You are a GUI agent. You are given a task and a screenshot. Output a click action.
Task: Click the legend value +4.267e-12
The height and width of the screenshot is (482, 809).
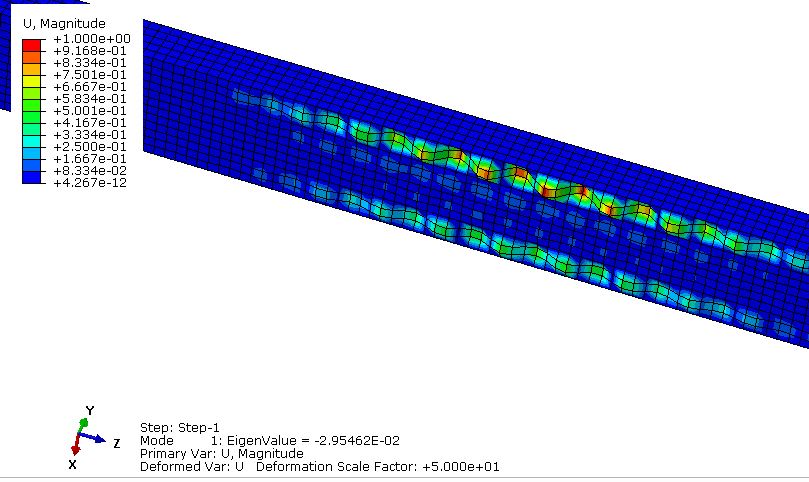[90, 183]
